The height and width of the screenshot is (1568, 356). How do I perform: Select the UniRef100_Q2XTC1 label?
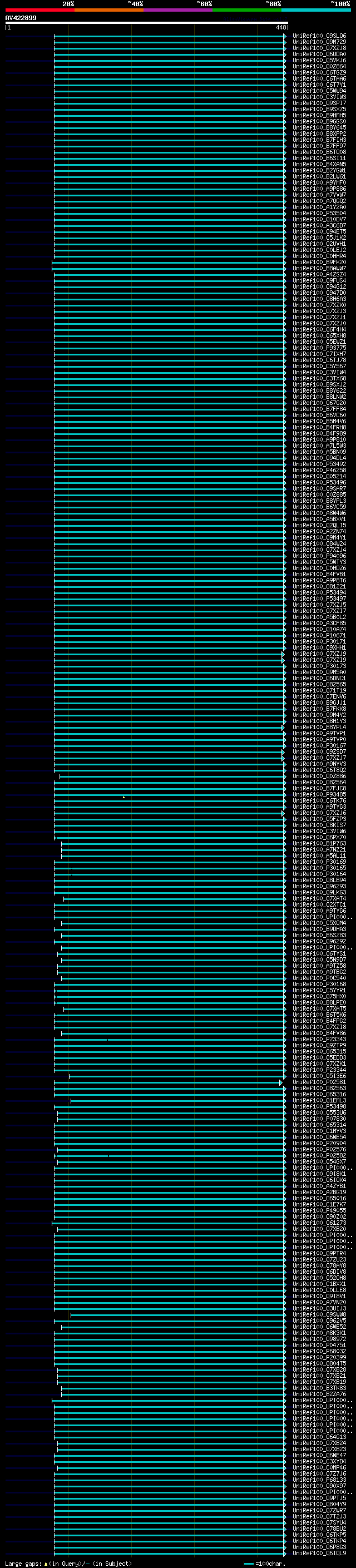point(319,904)
